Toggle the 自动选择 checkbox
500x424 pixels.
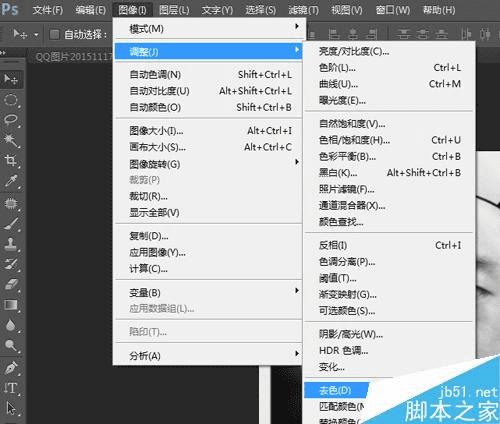(x=54, y=34)
